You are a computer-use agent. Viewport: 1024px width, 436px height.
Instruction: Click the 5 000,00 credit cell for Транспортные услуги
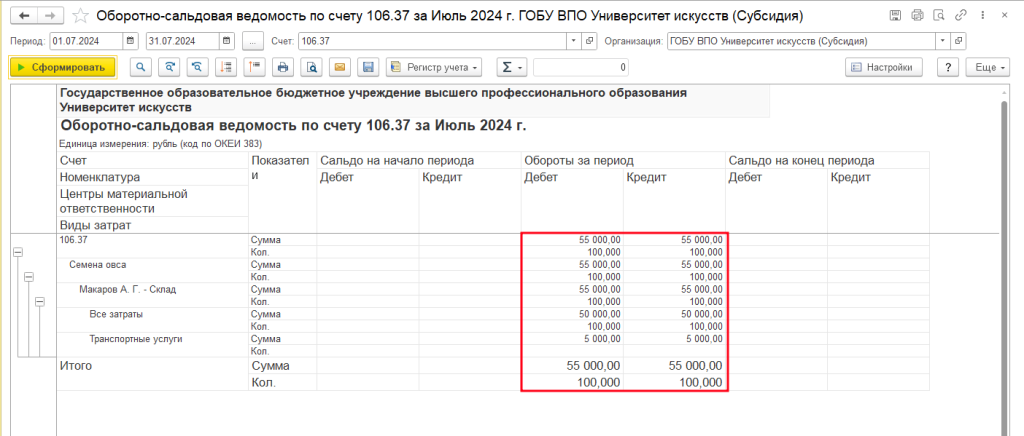[675, 339]
